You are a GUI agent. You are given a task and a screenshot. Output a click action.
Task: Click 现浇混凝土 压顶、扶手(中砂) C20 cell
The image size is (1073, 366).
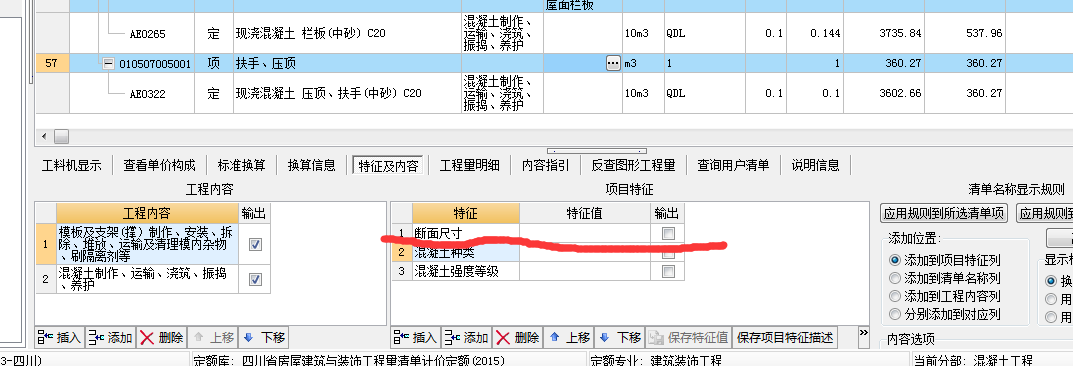[x=347, y=93]
